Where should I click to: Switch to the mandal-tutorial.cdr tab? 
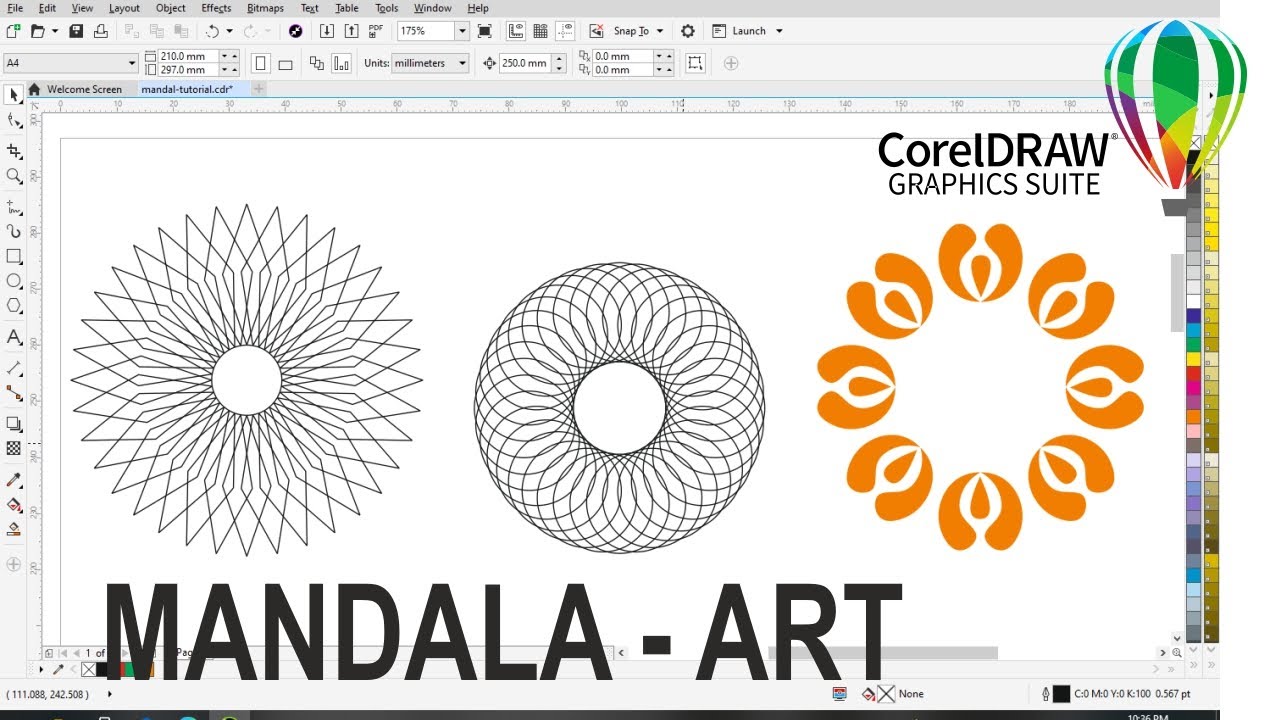[187, 89]
